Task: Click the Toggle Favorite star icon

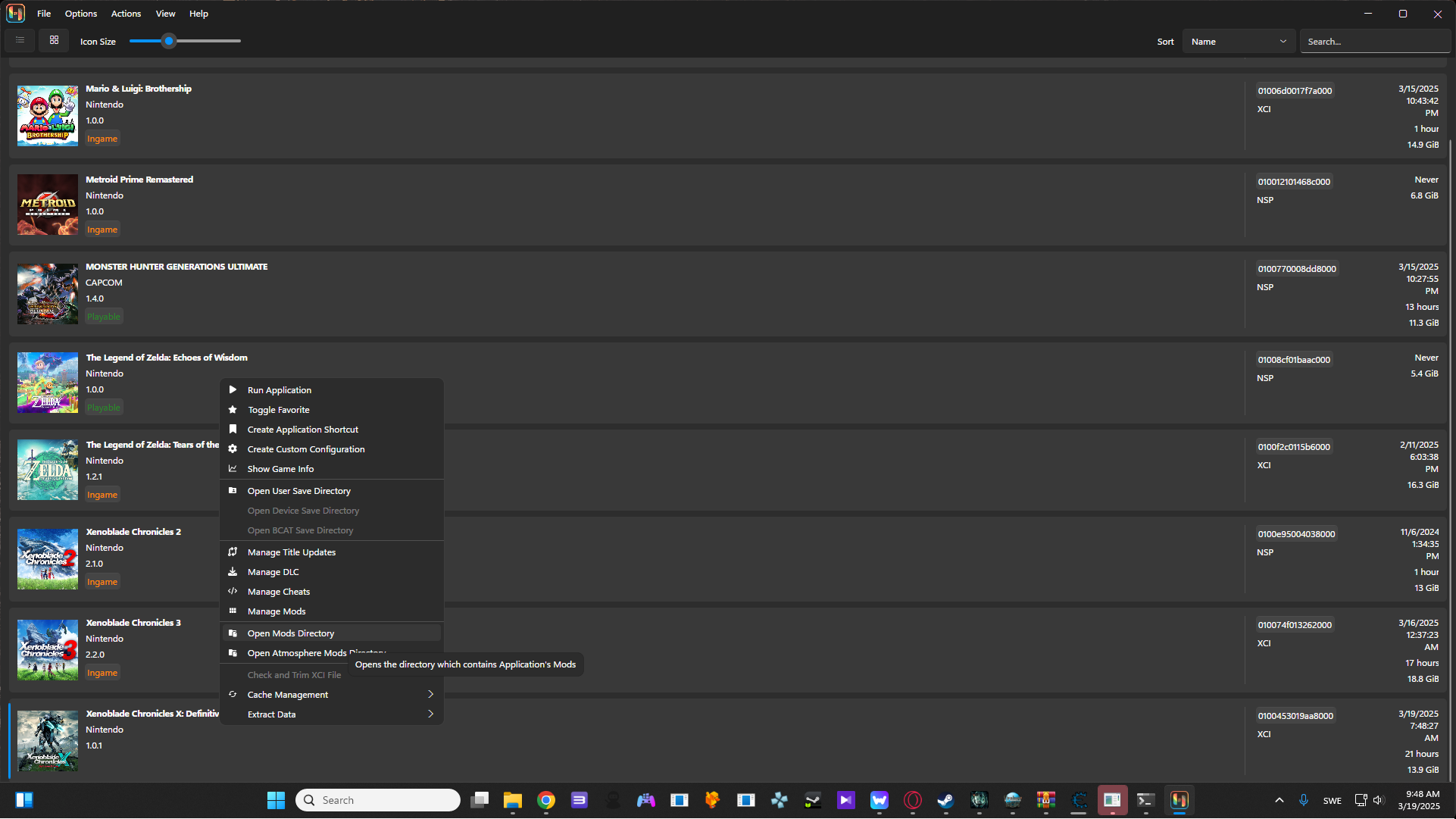Action: 233,409
